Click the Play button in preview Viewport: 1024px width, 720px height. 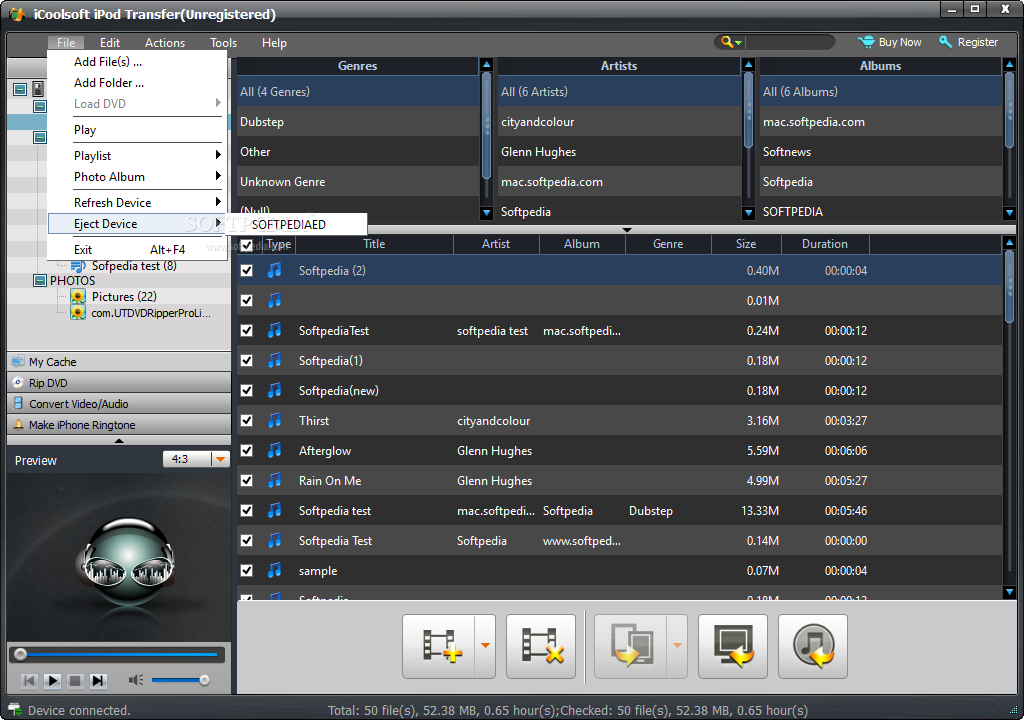[x=52, y=681]
